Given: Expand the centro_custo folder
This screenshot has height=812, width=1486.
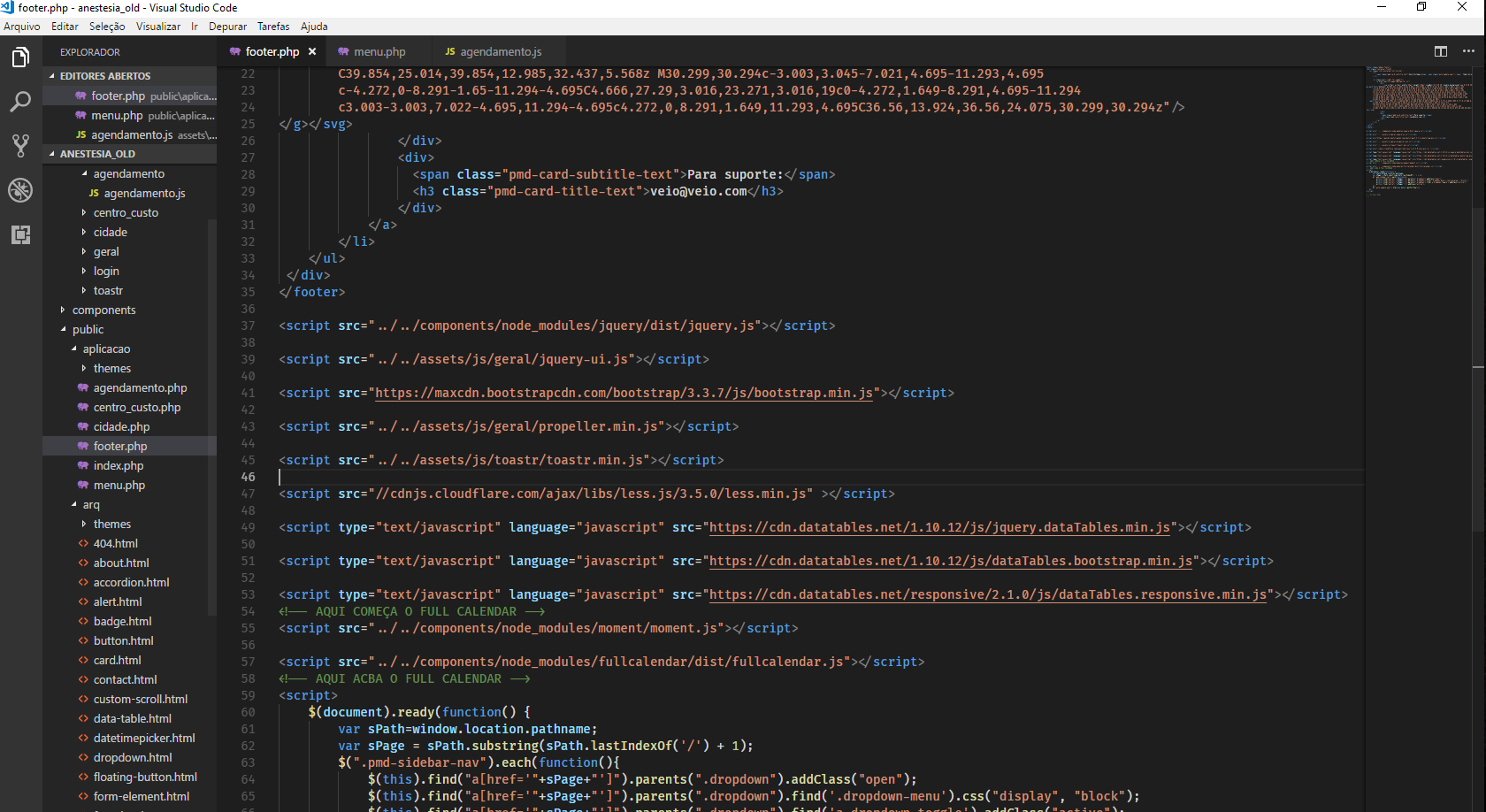Looking at the screenshot, I should 129,213.
